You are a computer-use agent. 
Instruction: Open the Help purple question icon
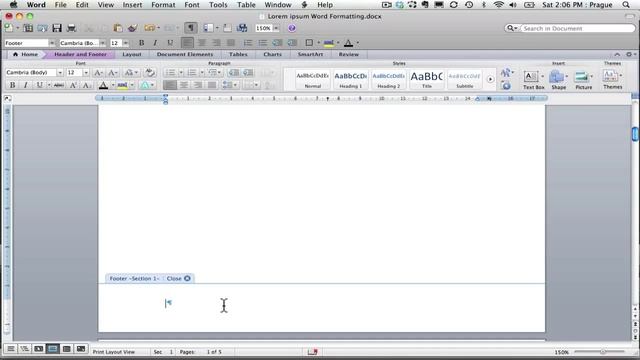point(291,28)
